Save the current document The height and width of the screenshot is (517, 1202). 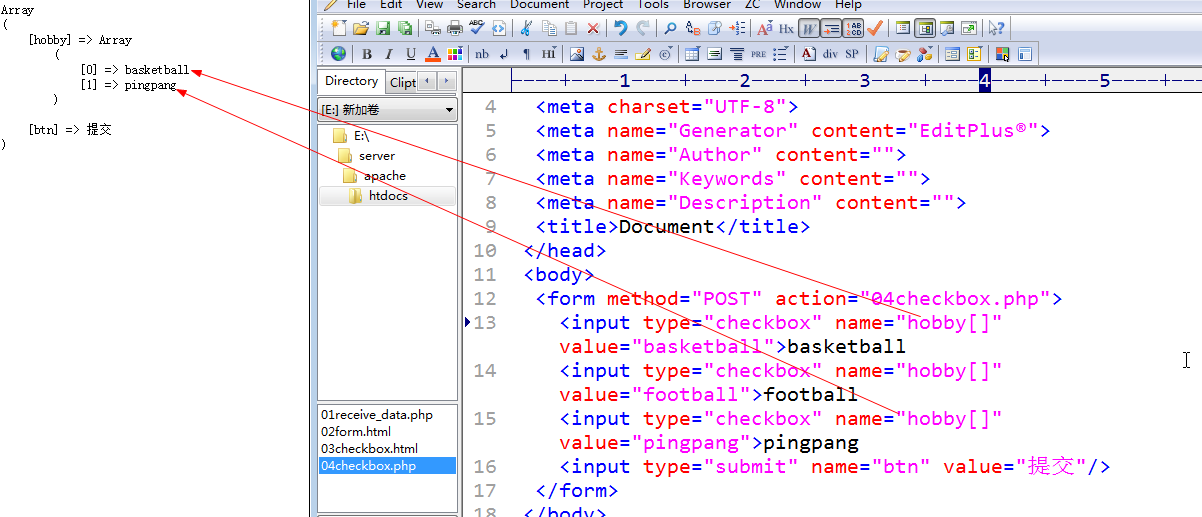(383, 28)
